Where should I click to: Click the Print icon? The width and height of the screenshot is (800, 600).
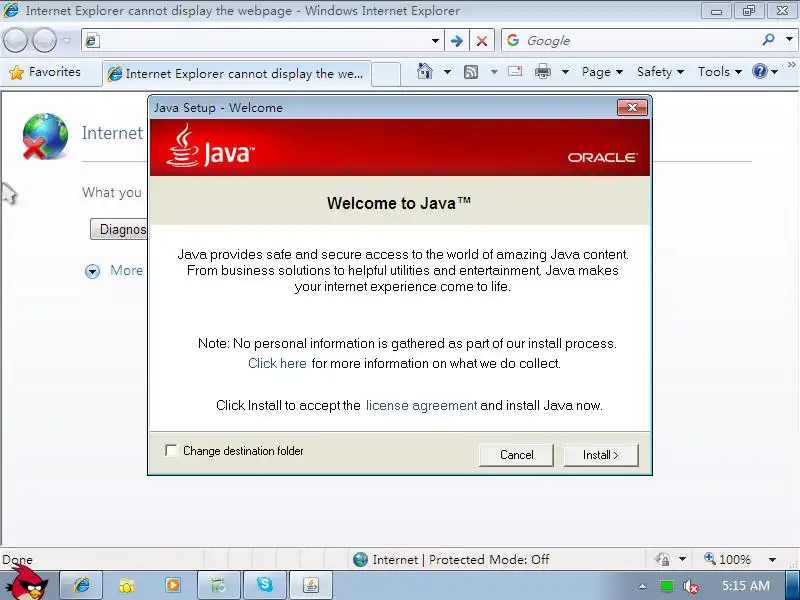pos(543,71)
